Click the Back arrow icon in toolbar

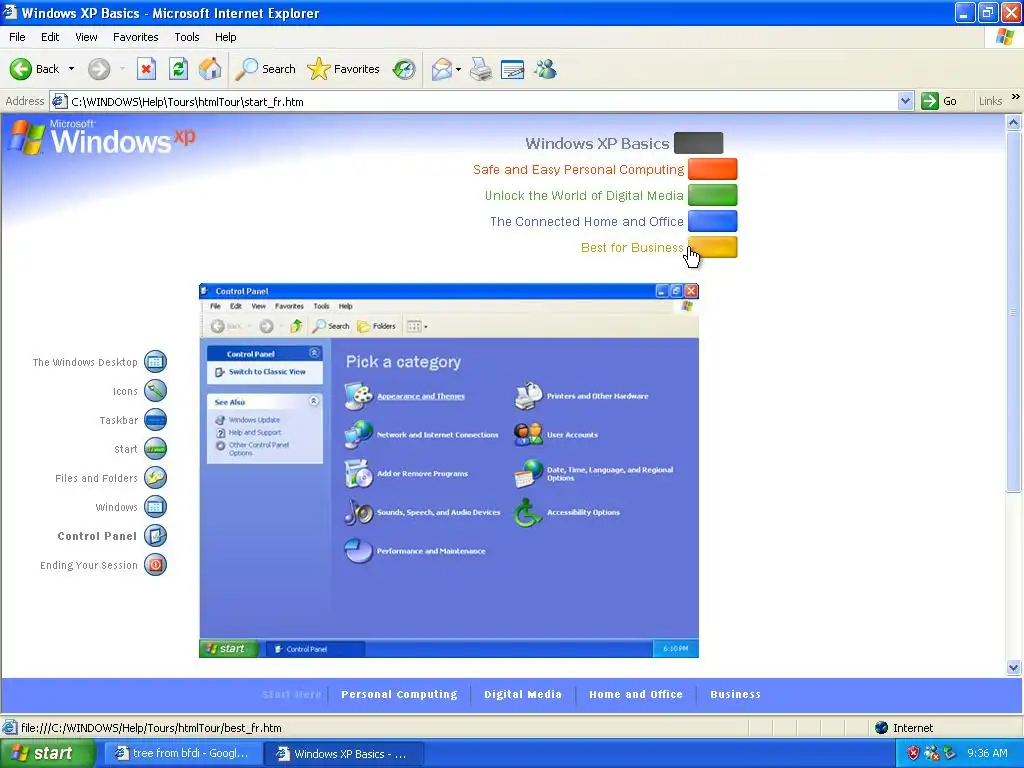point(20,69)
